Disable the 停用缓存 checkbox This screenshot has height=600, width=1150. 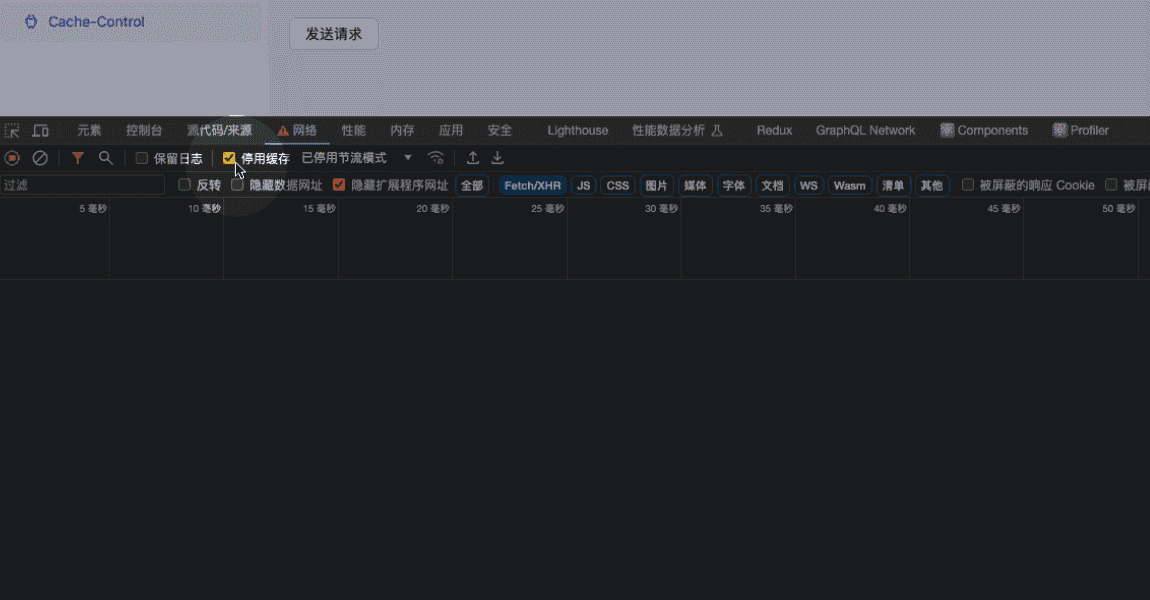[229, 157]
